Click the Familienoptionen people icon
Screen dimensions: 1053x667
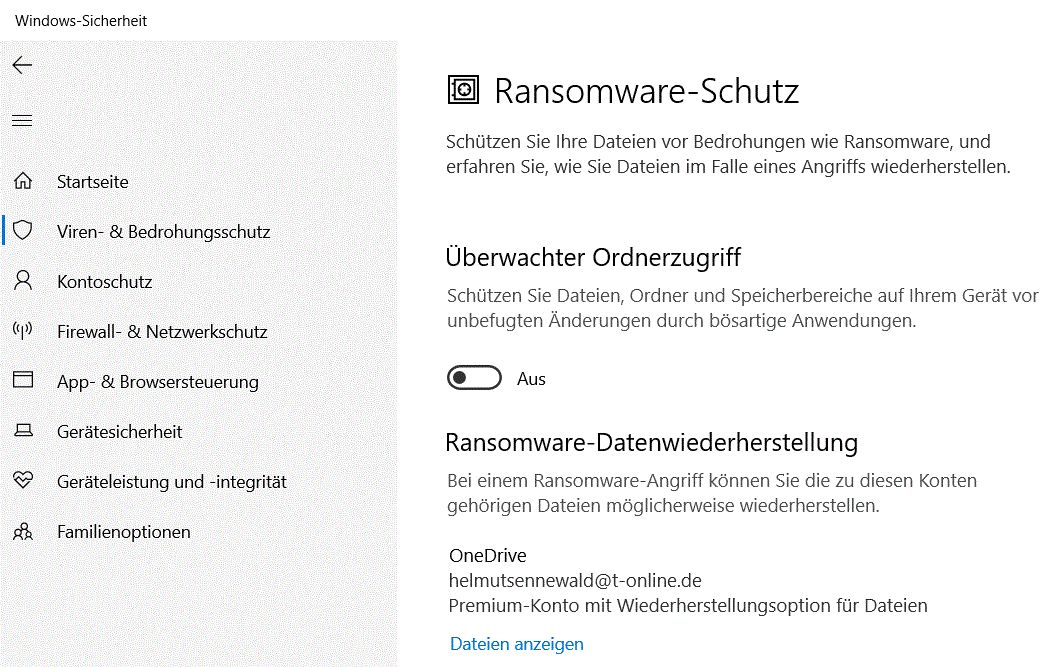[x=23, y=532]
